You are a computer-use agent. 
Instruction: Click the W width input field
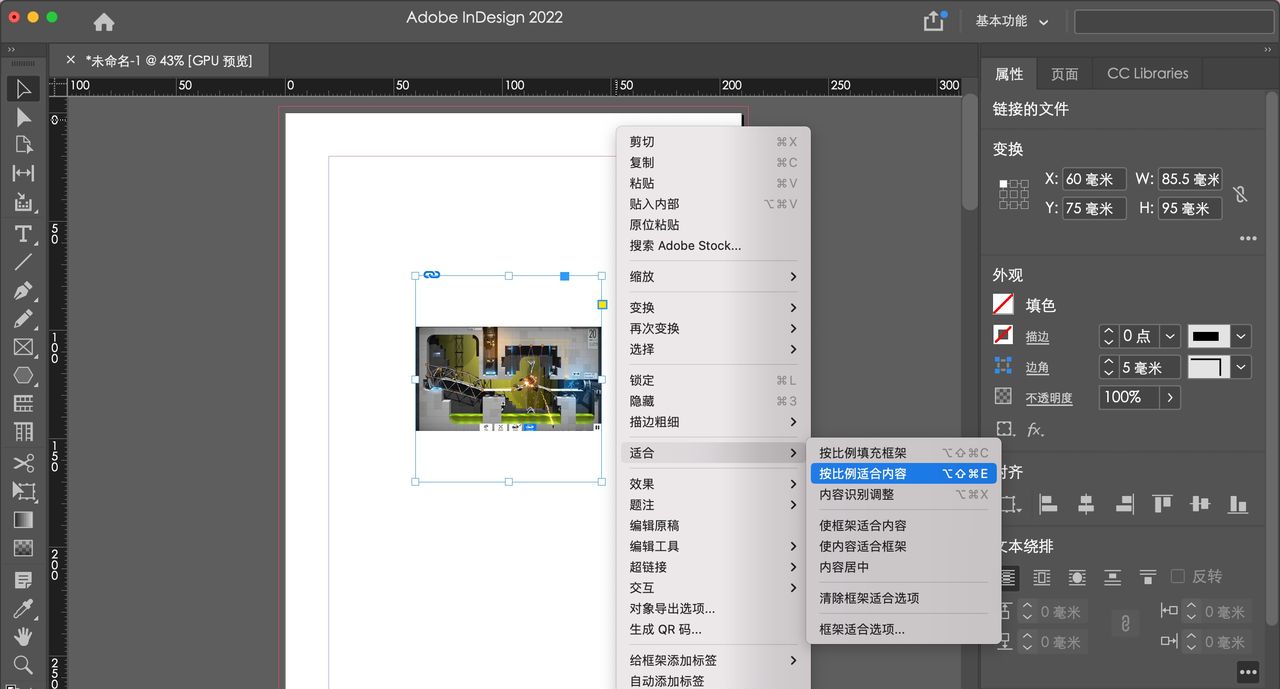(1188, 179)
